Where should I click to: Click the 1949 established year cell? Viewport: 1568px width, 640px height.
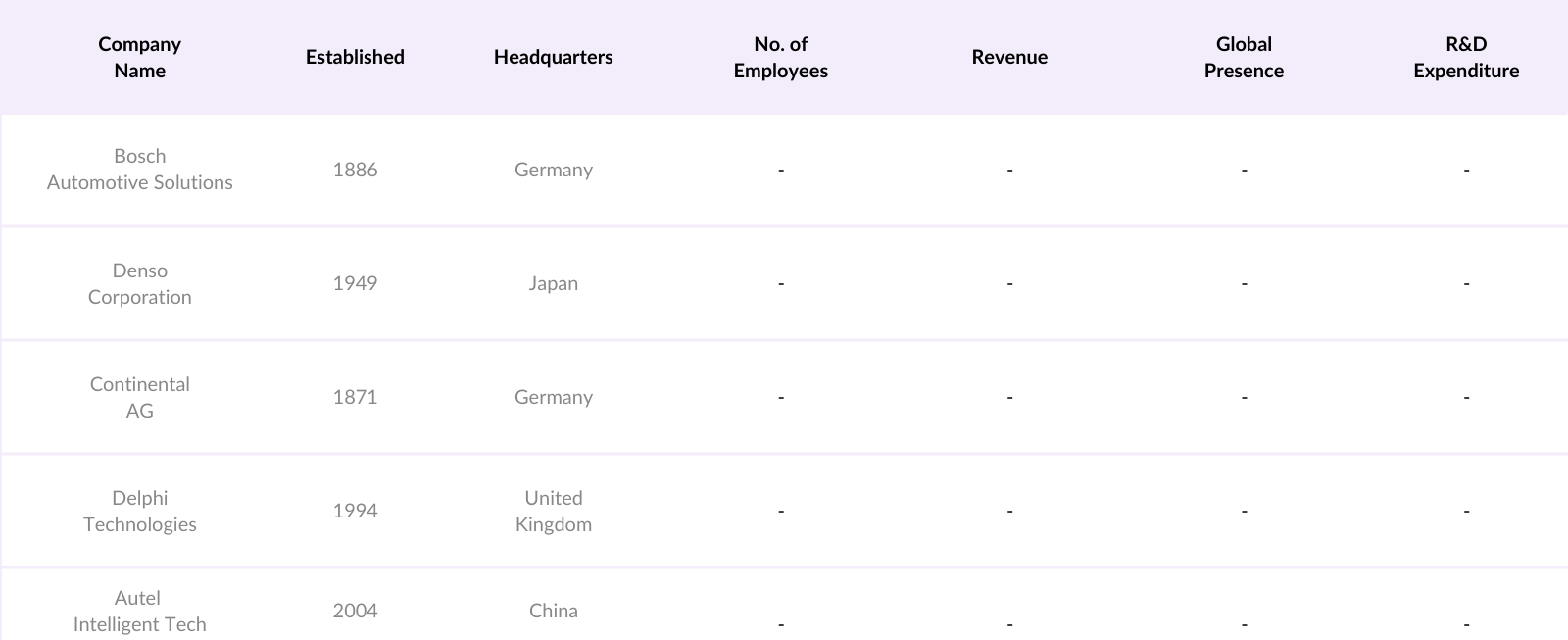(x=355, y=283)
